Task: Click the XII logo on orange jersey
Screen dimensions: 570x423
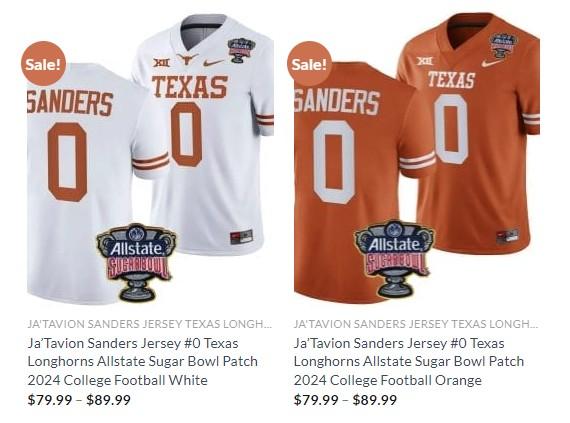Action: pos(425,61)
